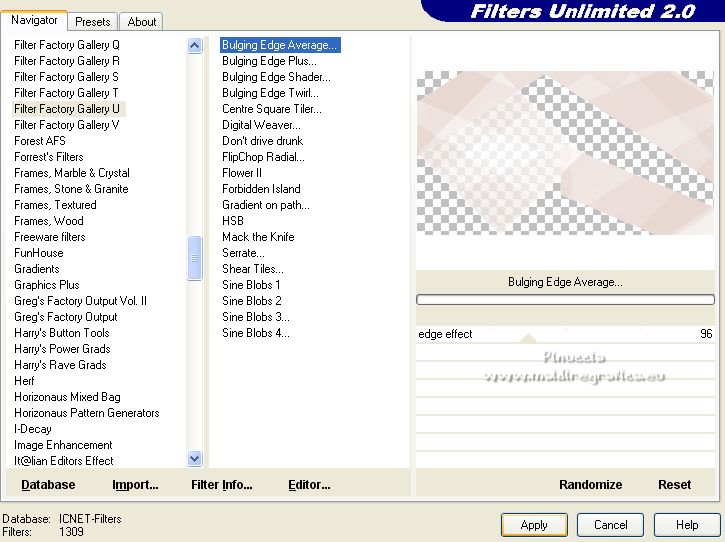Select the Gradients category
Screen dimensions: 725x542
(37, 269)
